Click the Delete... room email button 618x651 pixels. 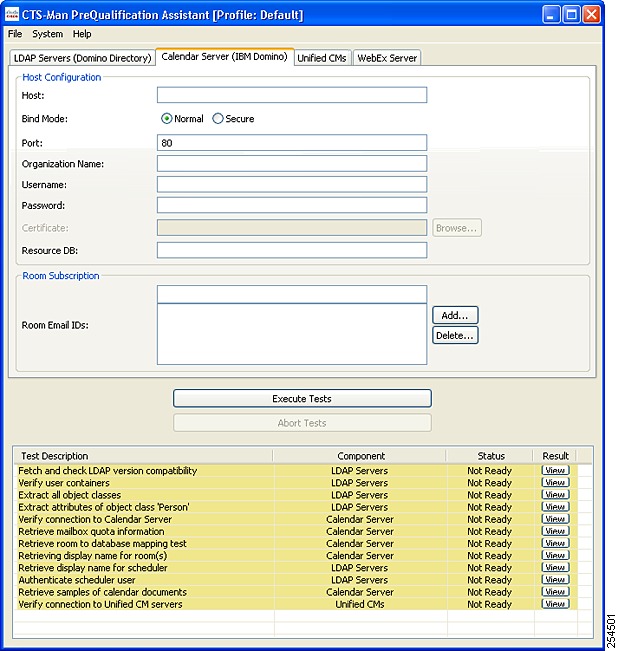(455, 335)
